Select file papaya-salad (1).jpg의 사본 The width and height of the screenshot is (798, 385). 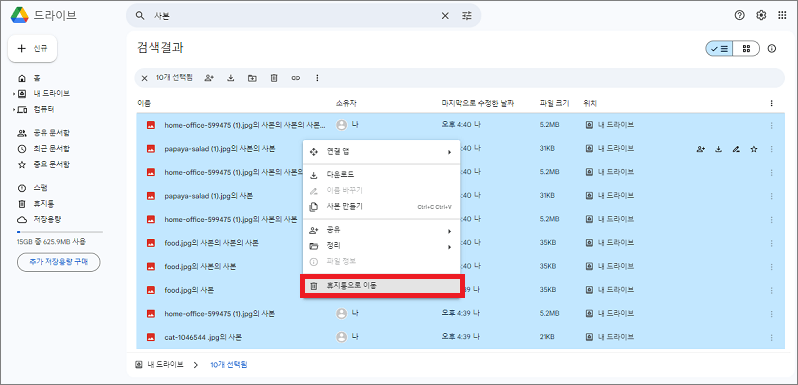tap(209, 196)
